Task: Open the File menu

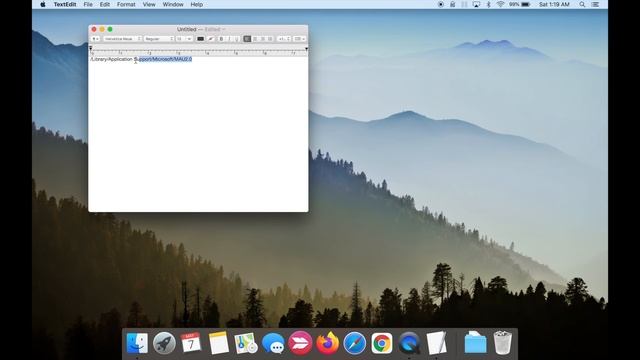Action: (88, 4)
